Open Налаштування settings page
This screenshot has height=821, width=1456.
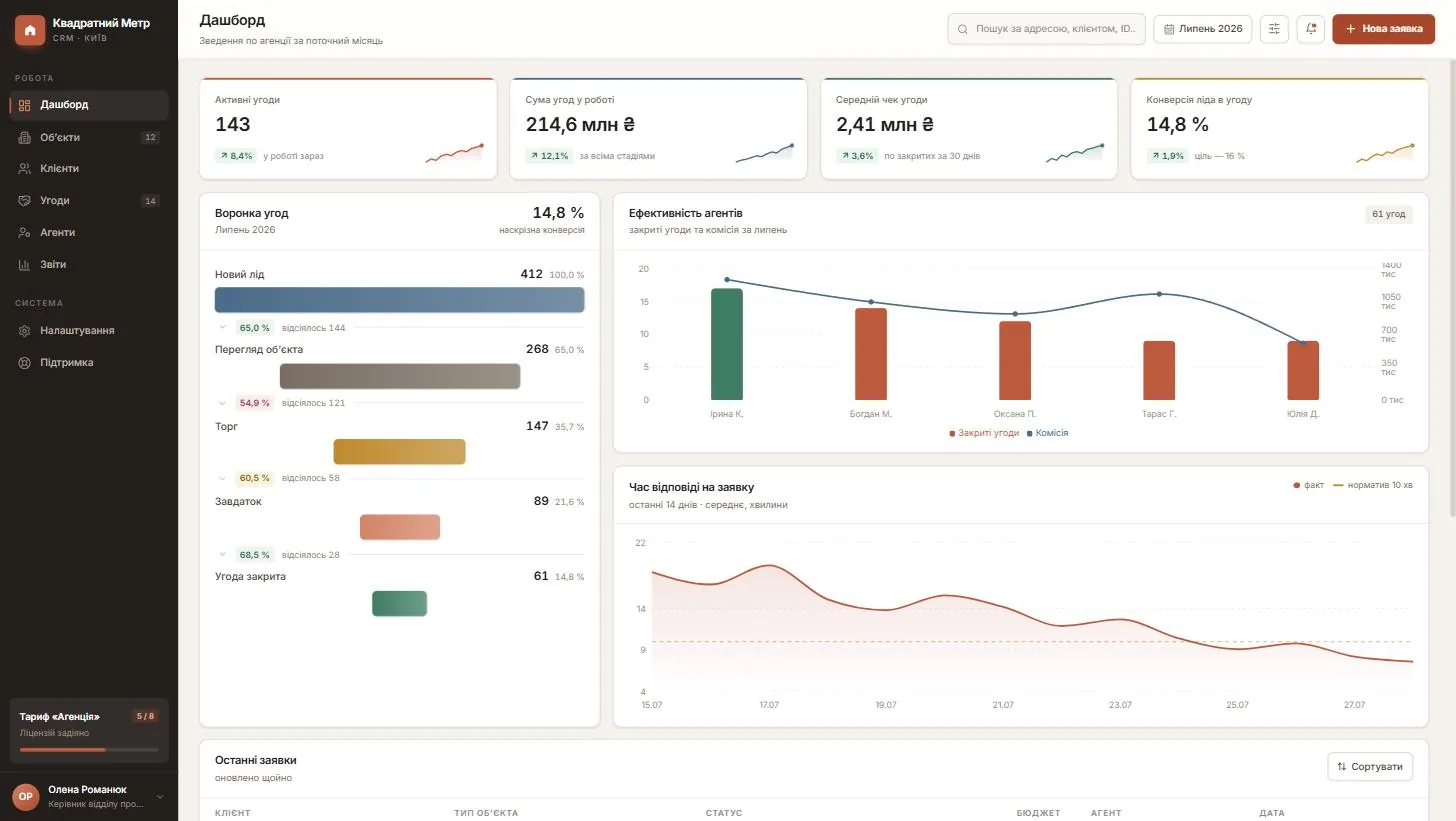tap(89, 331)
